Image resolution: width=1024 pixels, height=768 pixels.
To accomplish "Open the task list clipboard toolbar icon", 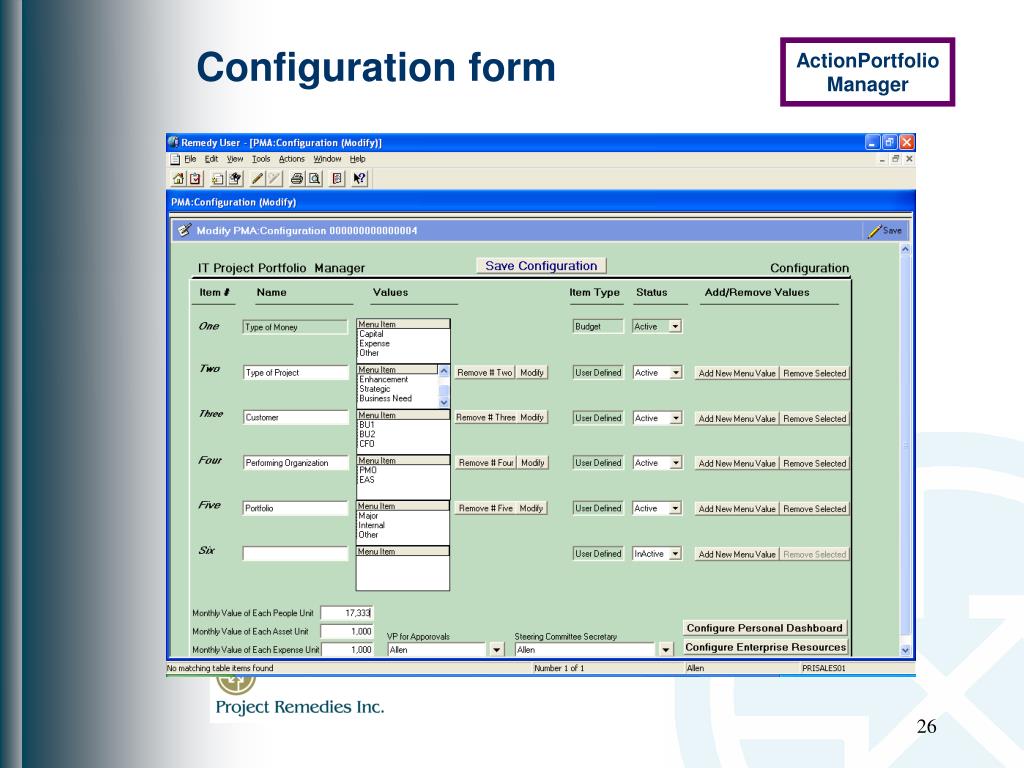I will 195,178.
